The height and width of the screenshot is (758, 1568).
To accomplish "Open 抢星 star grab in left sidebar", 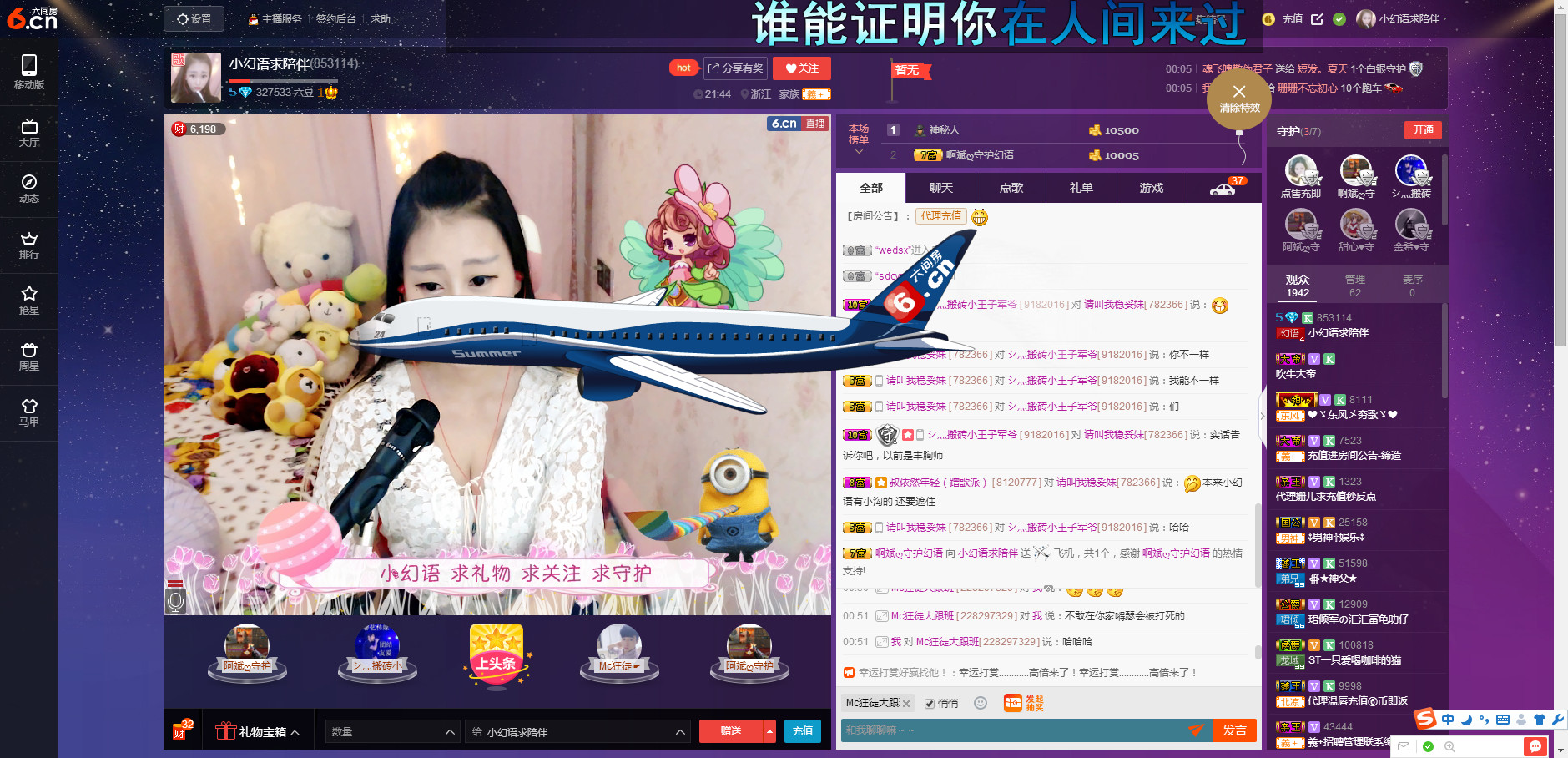I will pyautogui.click(x=29, y=301).
